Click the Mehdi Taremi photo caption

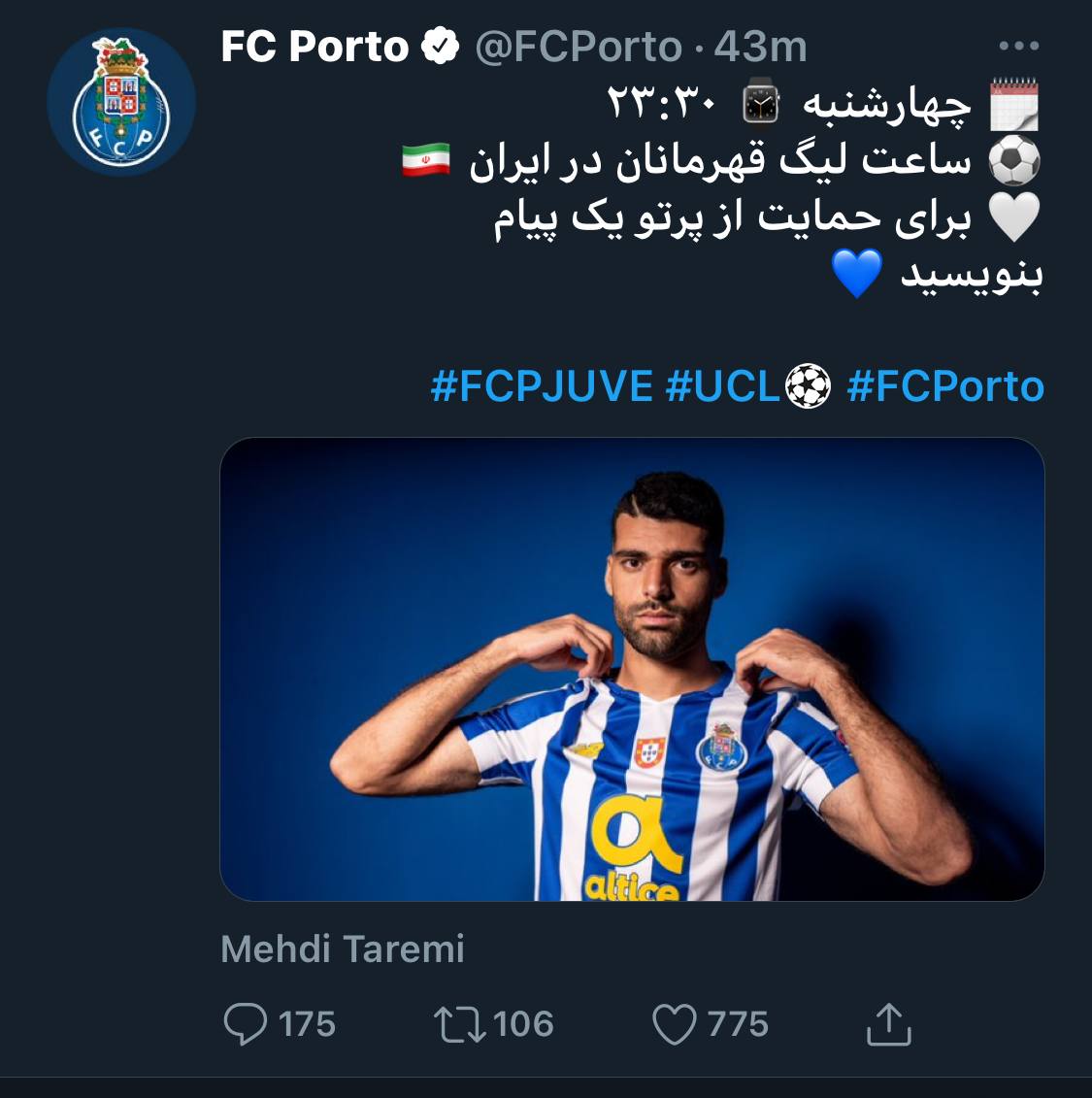click(343, 948)
